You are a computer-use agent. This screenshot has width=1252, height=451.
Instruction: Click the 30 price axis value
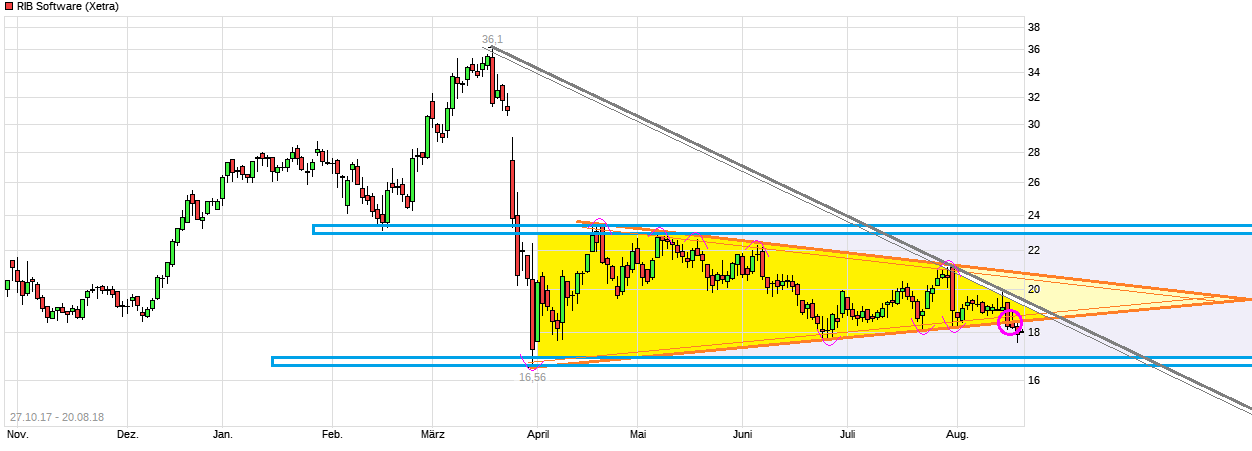pyautogui.click(x=1034, y=124)
